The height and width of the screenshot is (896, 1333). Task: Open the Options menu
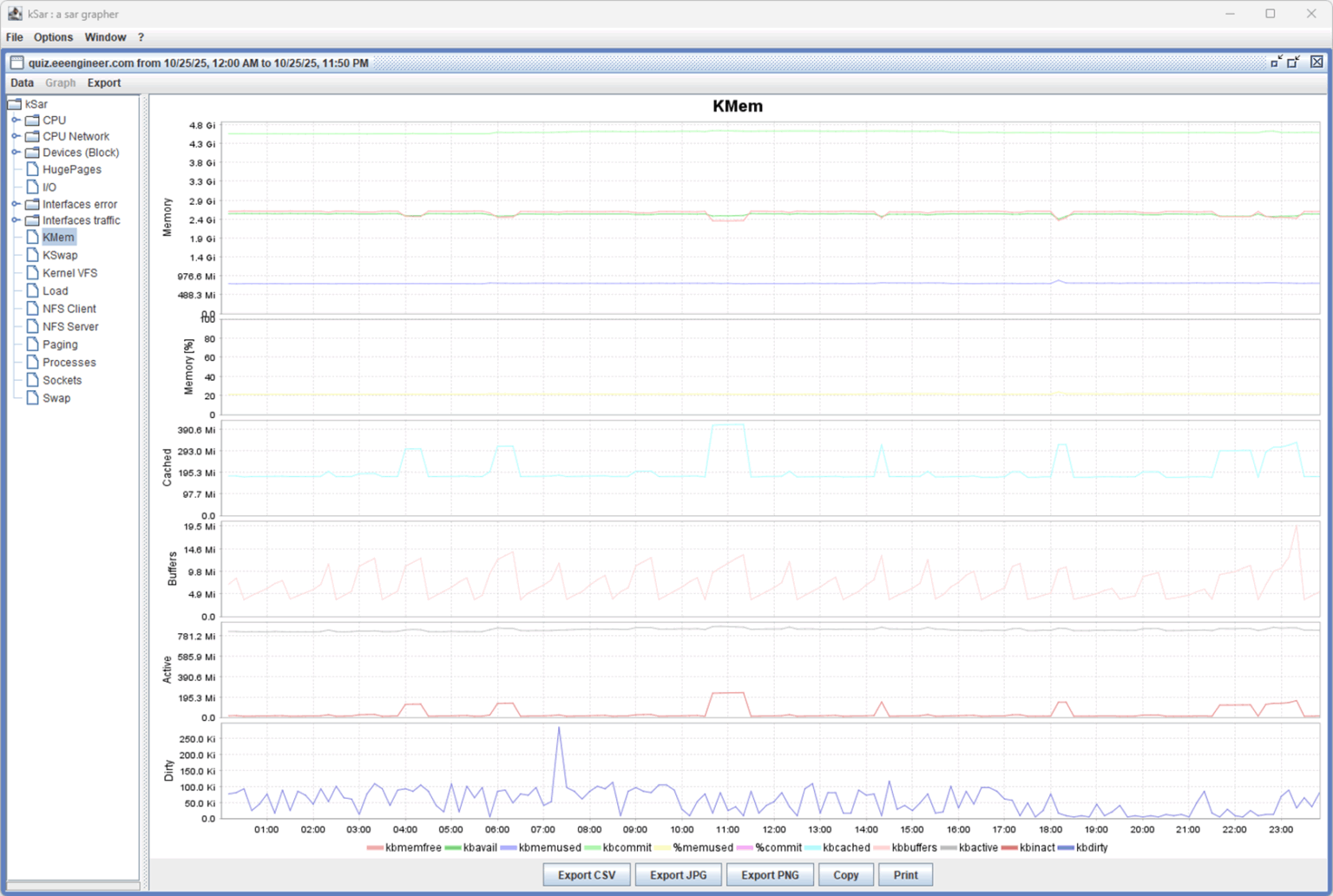point(53,37)
